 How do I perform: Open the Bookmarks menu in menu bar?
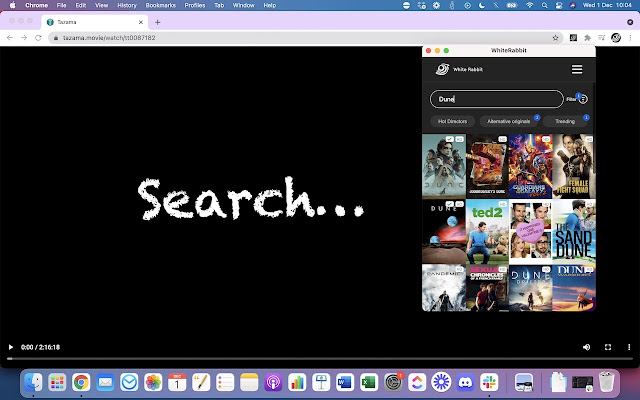(160, 5)
